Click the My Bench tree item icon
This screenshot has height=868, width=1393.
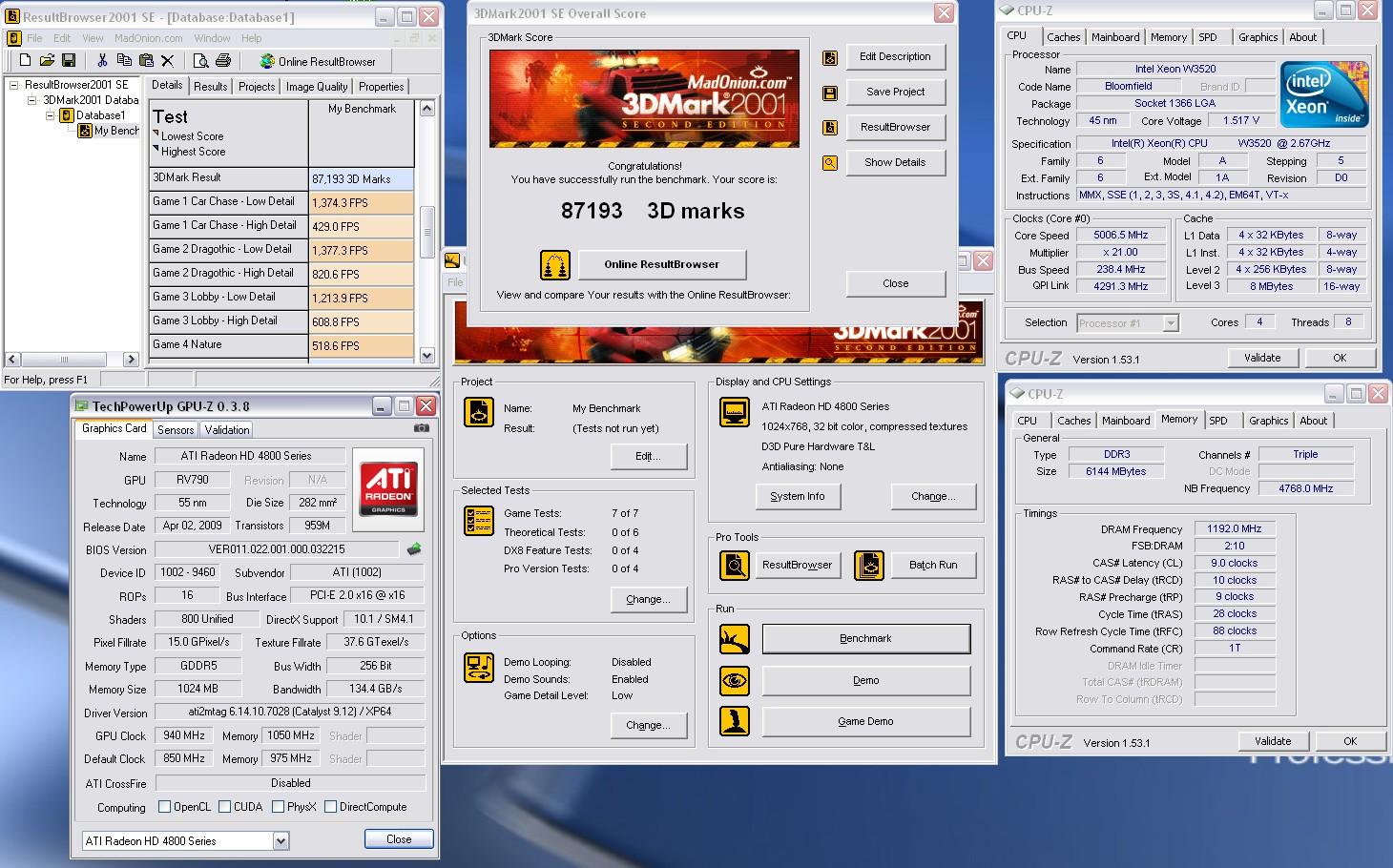(85, 131)
